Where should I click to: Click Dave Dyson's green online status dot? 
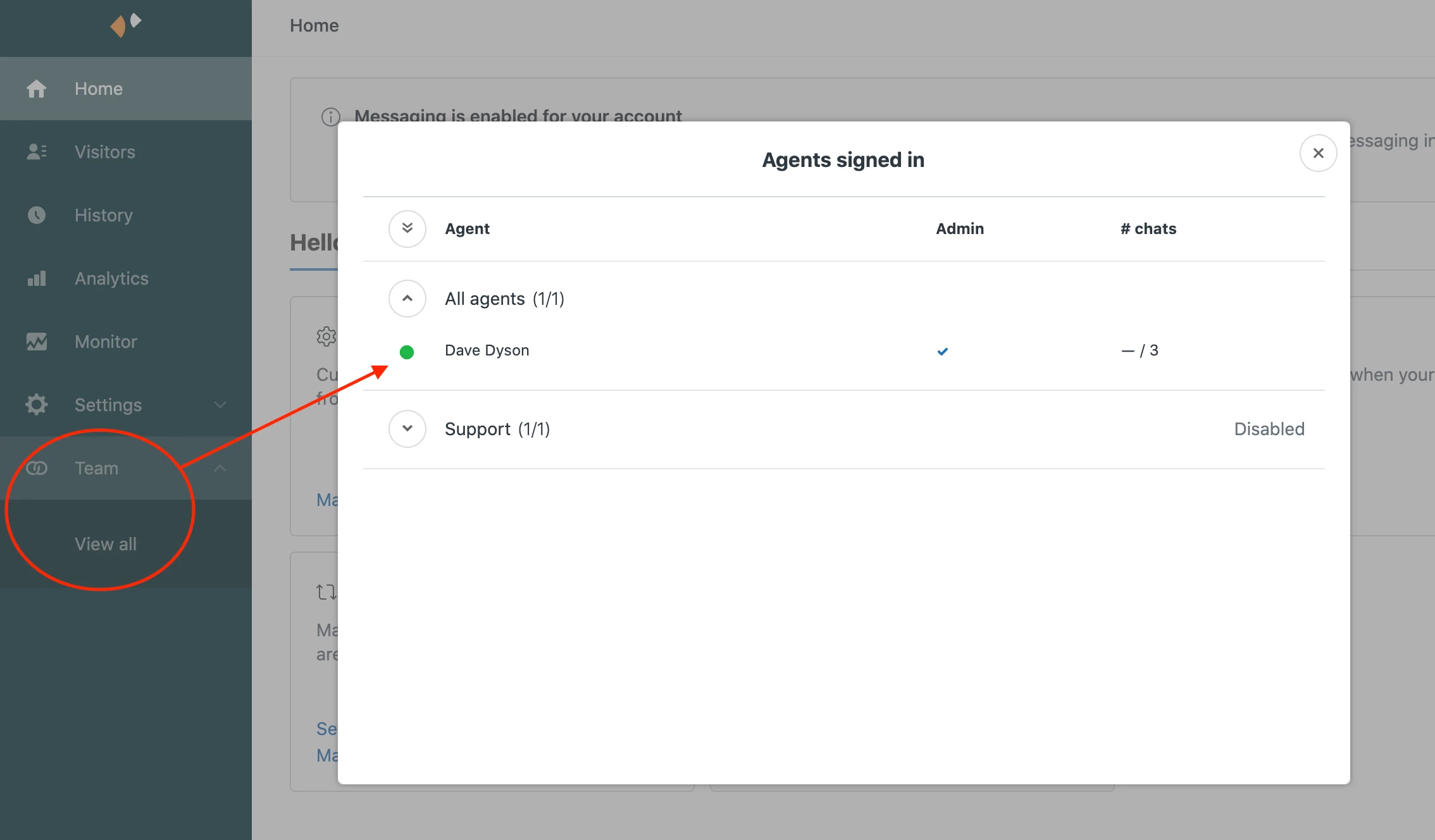pos(407,352)
